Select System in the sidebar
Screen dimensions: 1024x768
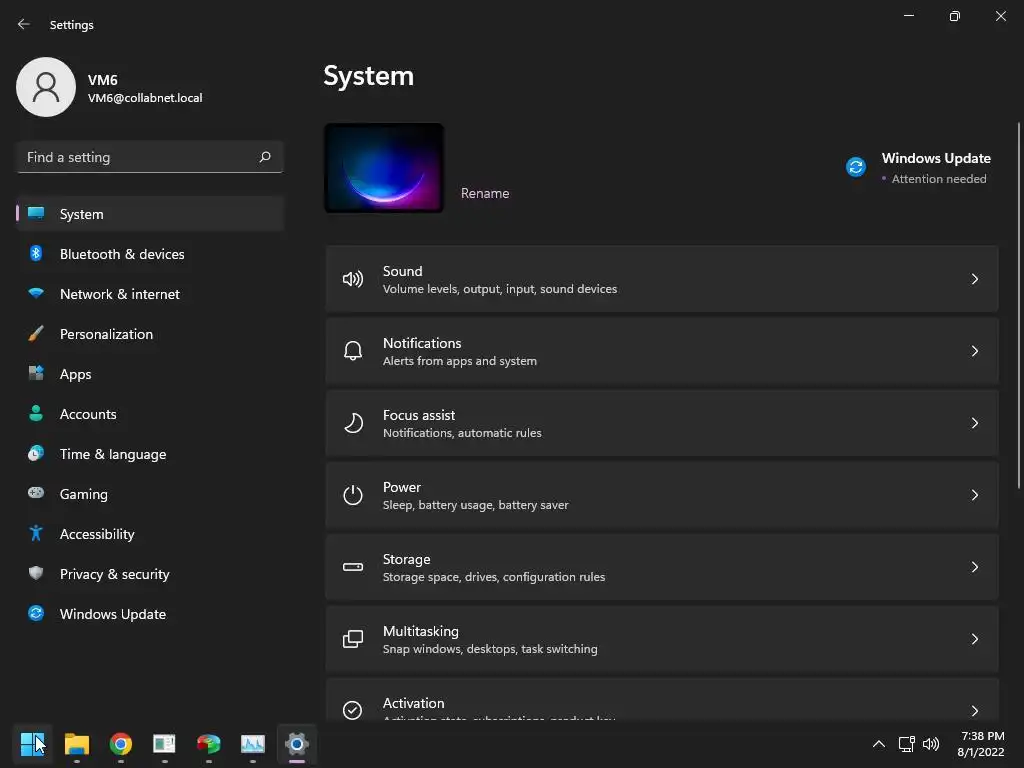pos(150,214)
